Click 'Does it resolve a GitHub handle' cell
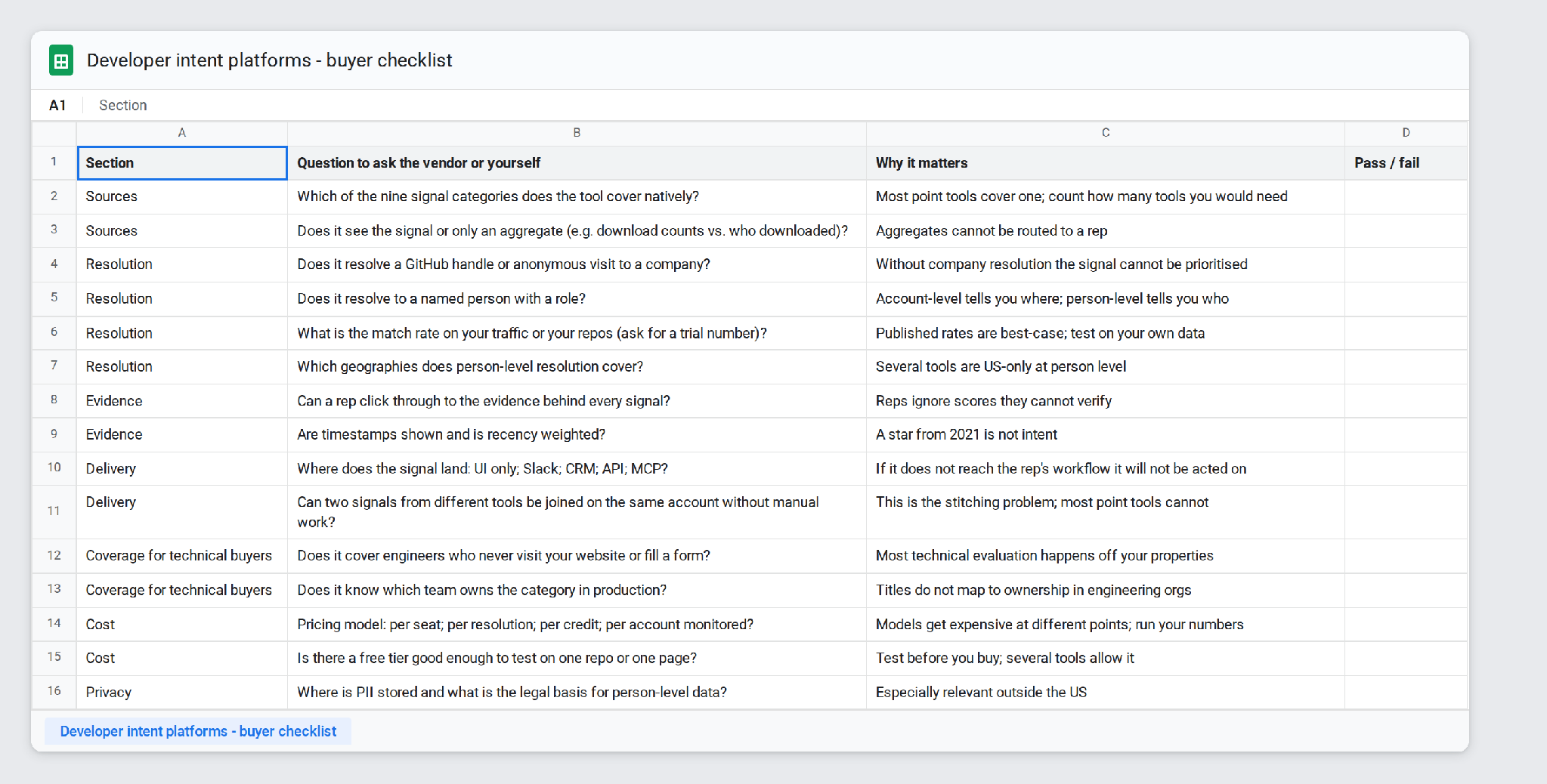Image resolution: width=1547 pixels, height=784 pixels. (577, 264)
